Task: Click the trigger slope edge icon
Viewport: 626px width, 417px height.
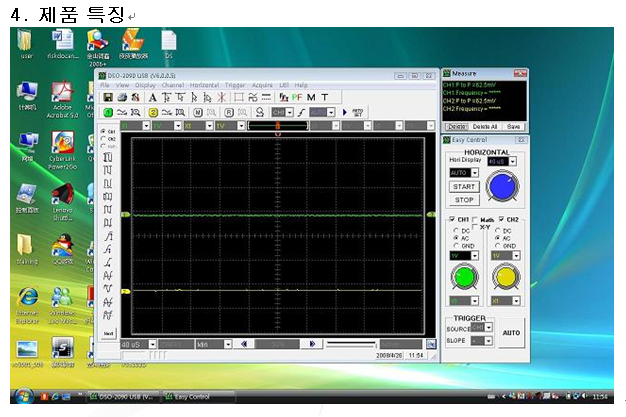Action: pyautogui.click(x=301, y=113)
